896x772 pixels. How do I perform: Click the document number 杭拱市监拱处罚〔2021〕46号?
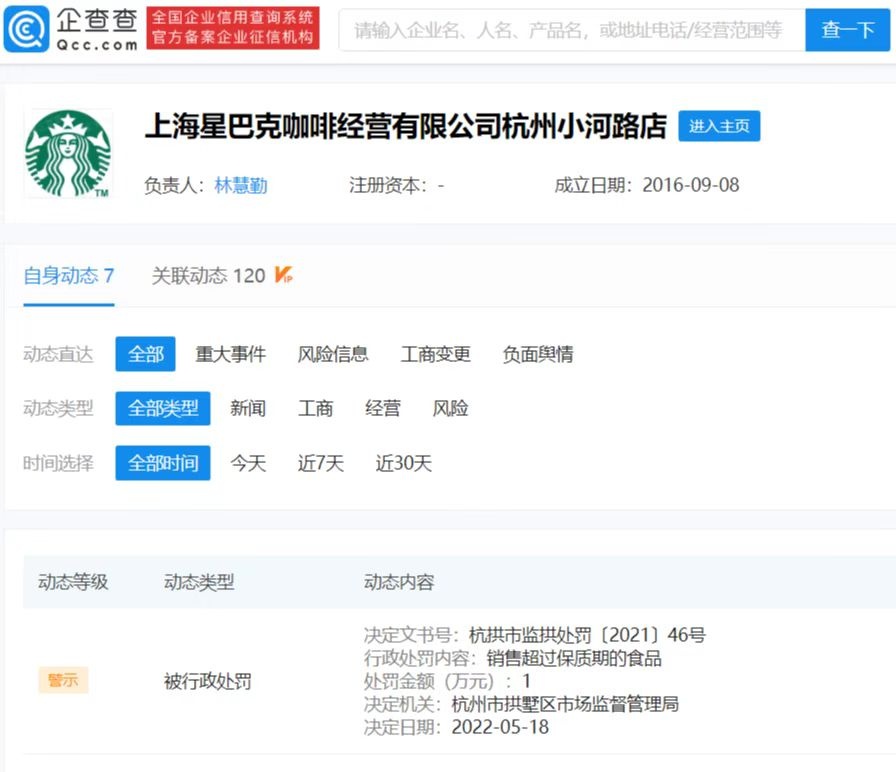pyautogui.click(x=587, y=635)
